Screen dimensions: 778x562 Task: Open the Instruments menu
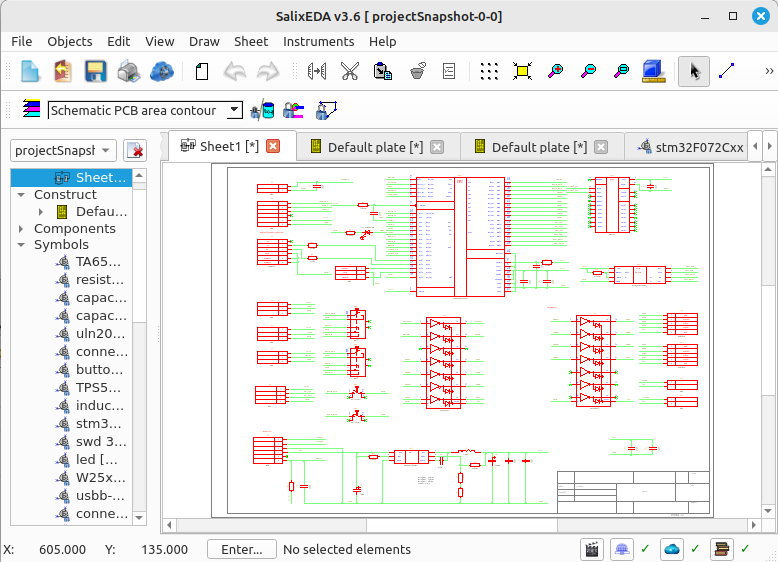coord(319,42)
